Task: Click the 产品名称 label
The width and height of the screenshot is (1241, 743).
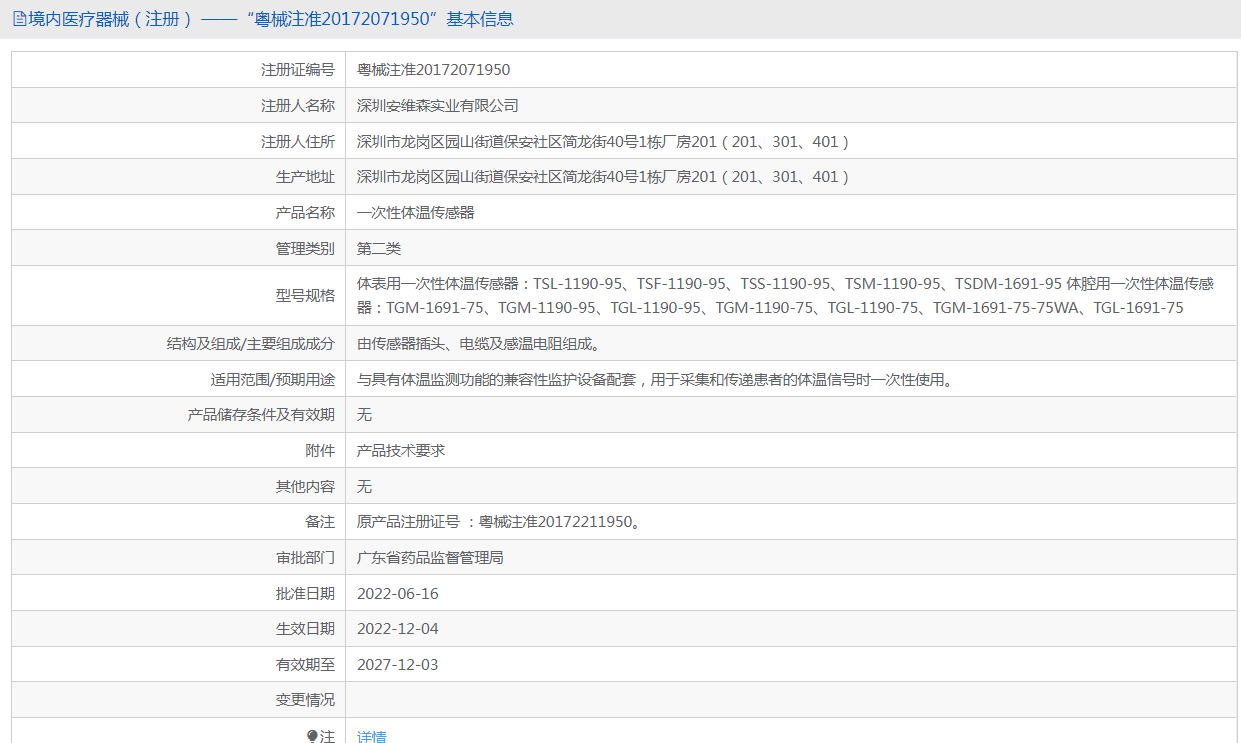Action: coord(305,213)
